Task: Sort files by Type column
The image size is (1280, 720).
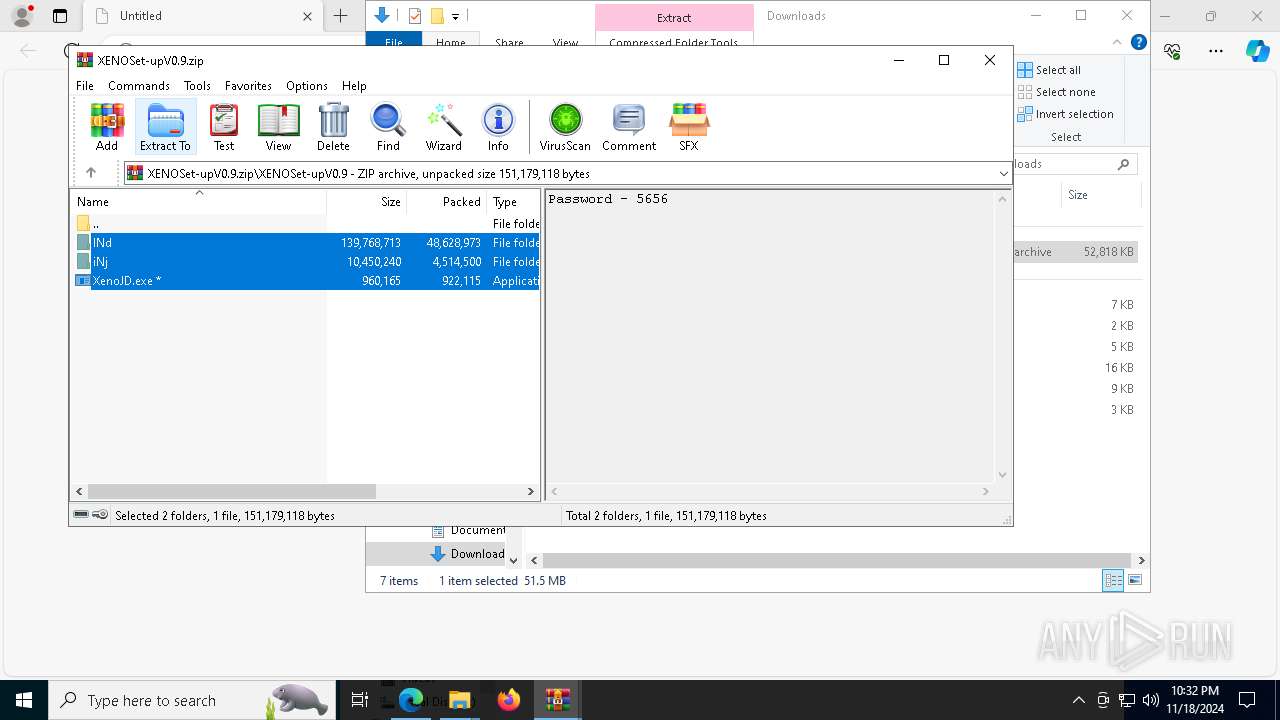Action: pyautogui.click(x=514, y=201)
